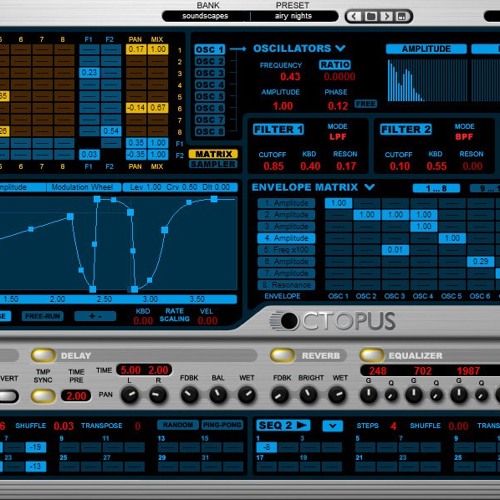Screen dimensions: 500x500
Task: Click the FILTER 1 label button
Action: click(278, 129)
